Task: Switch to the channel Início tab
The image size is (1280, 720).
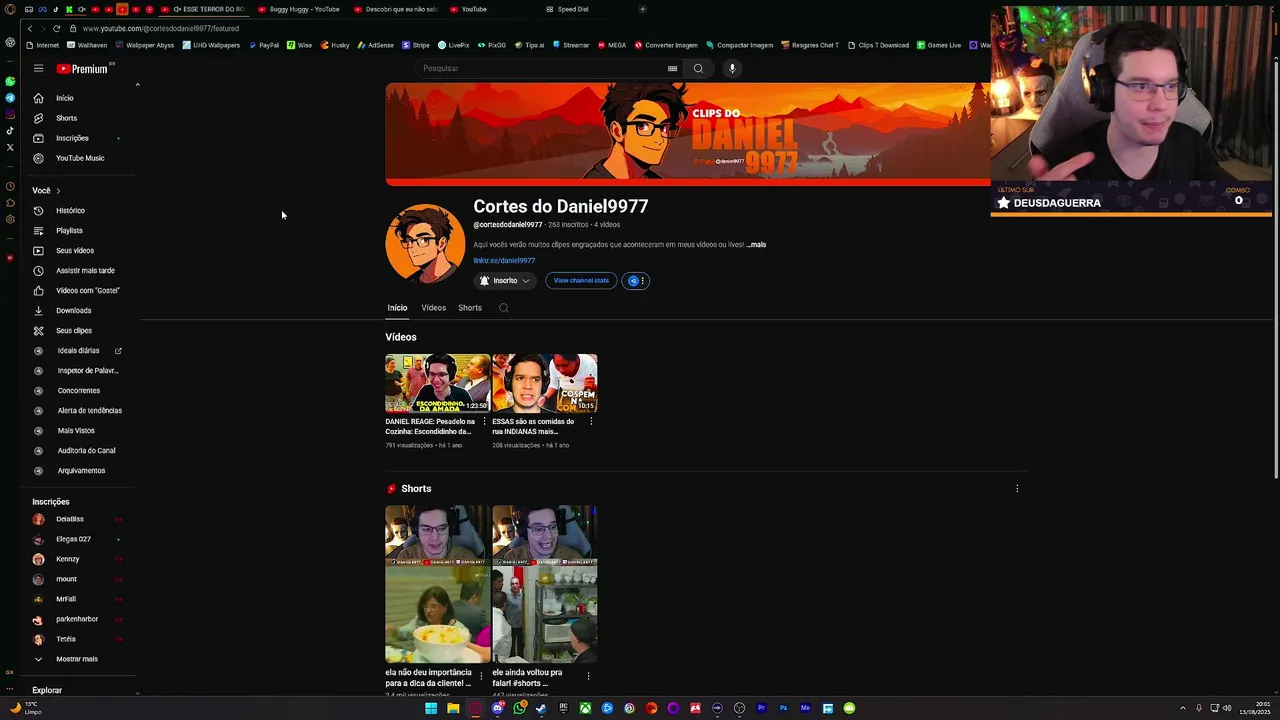Action: (x=397, y=308)
